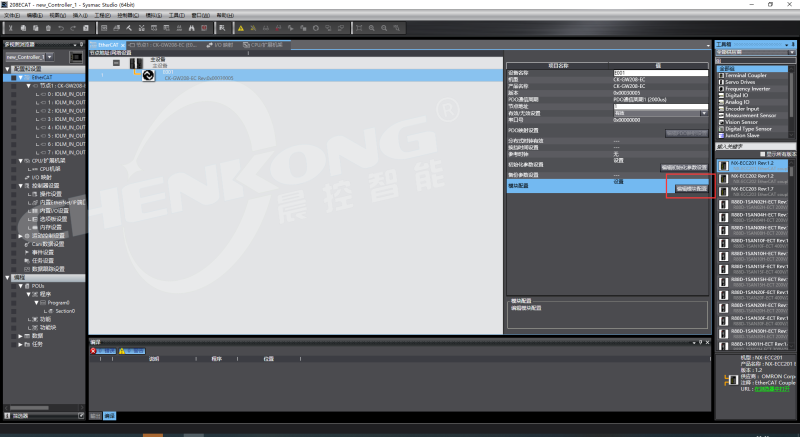Click the Zoom Out magnifier icon
Image resolution: width=800 pixels, height=437 pixels.
(384, 28)
